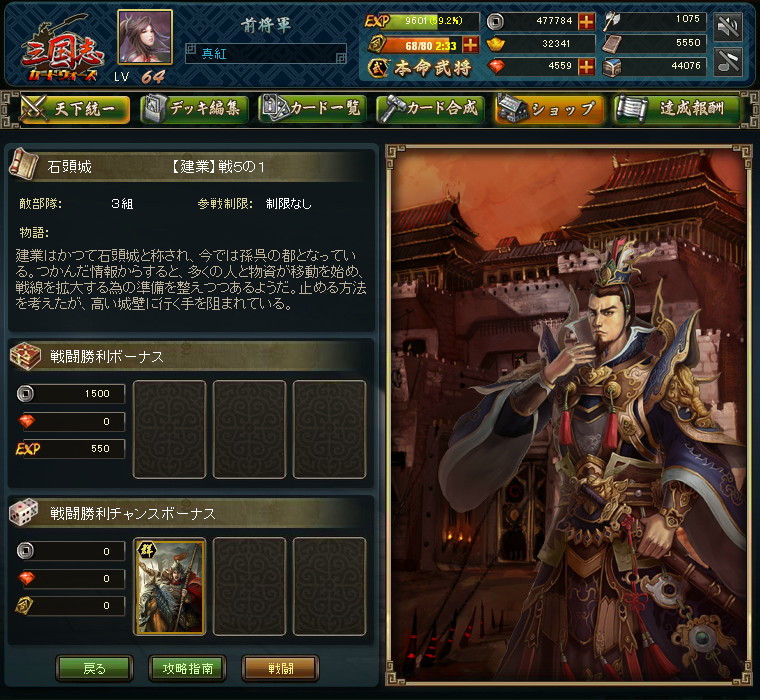This screenshot has width=760, height=700.
Task: Open the 本命武将 icon
Action: [378, 68]
